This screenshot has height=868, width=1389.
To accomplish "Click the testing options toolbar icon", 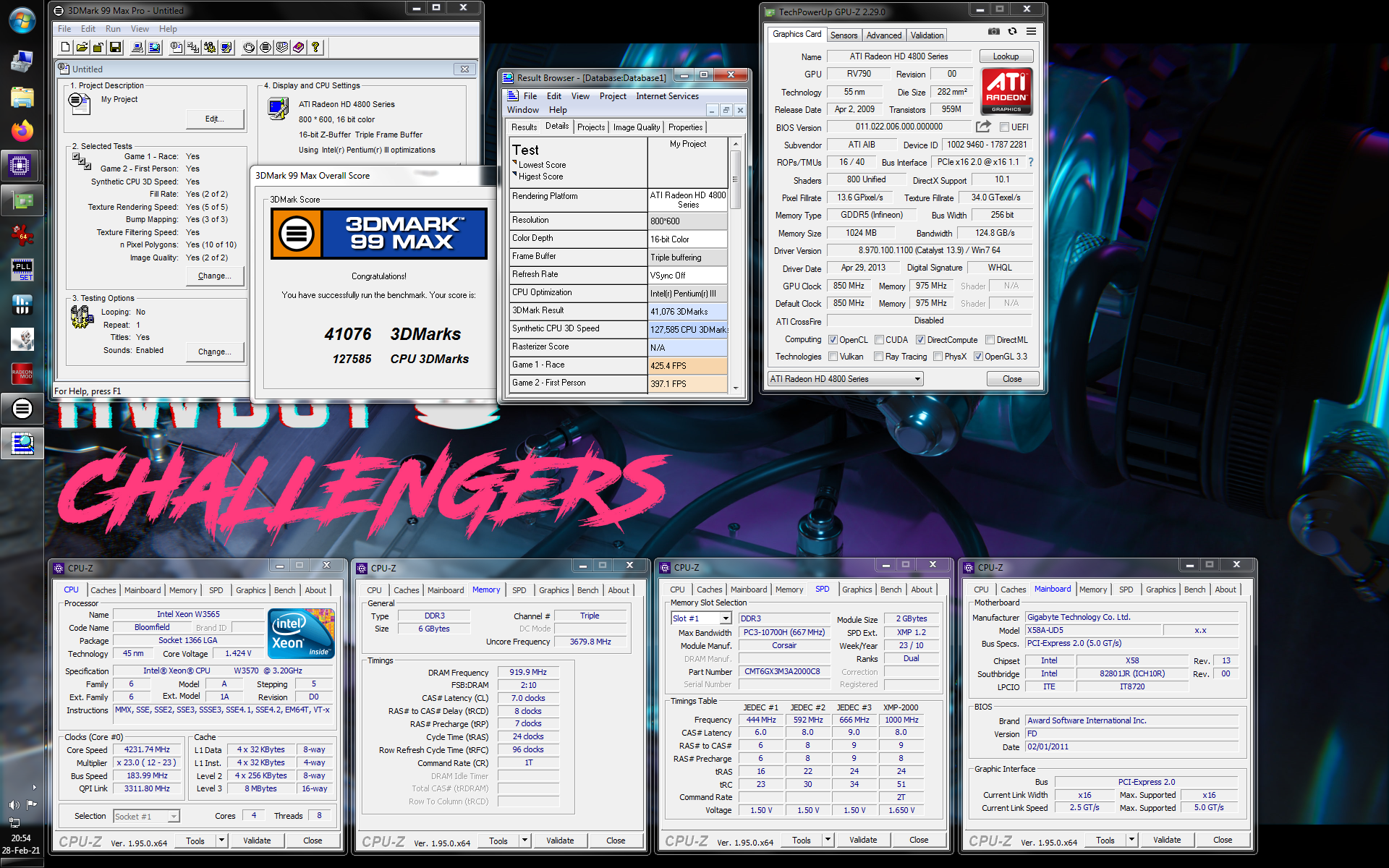I will [210, 48].
